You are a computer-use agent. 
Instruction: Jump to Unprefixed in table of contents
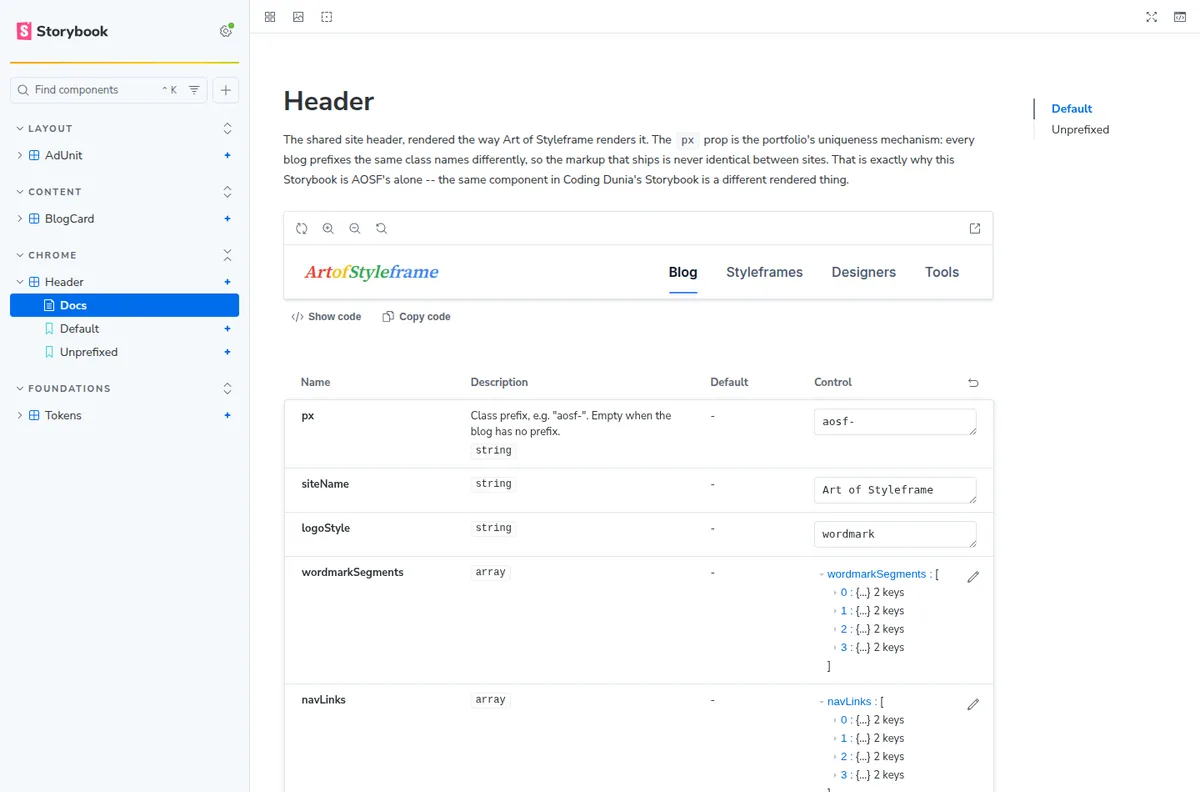pyautogui.click(x=1080, y=130)
